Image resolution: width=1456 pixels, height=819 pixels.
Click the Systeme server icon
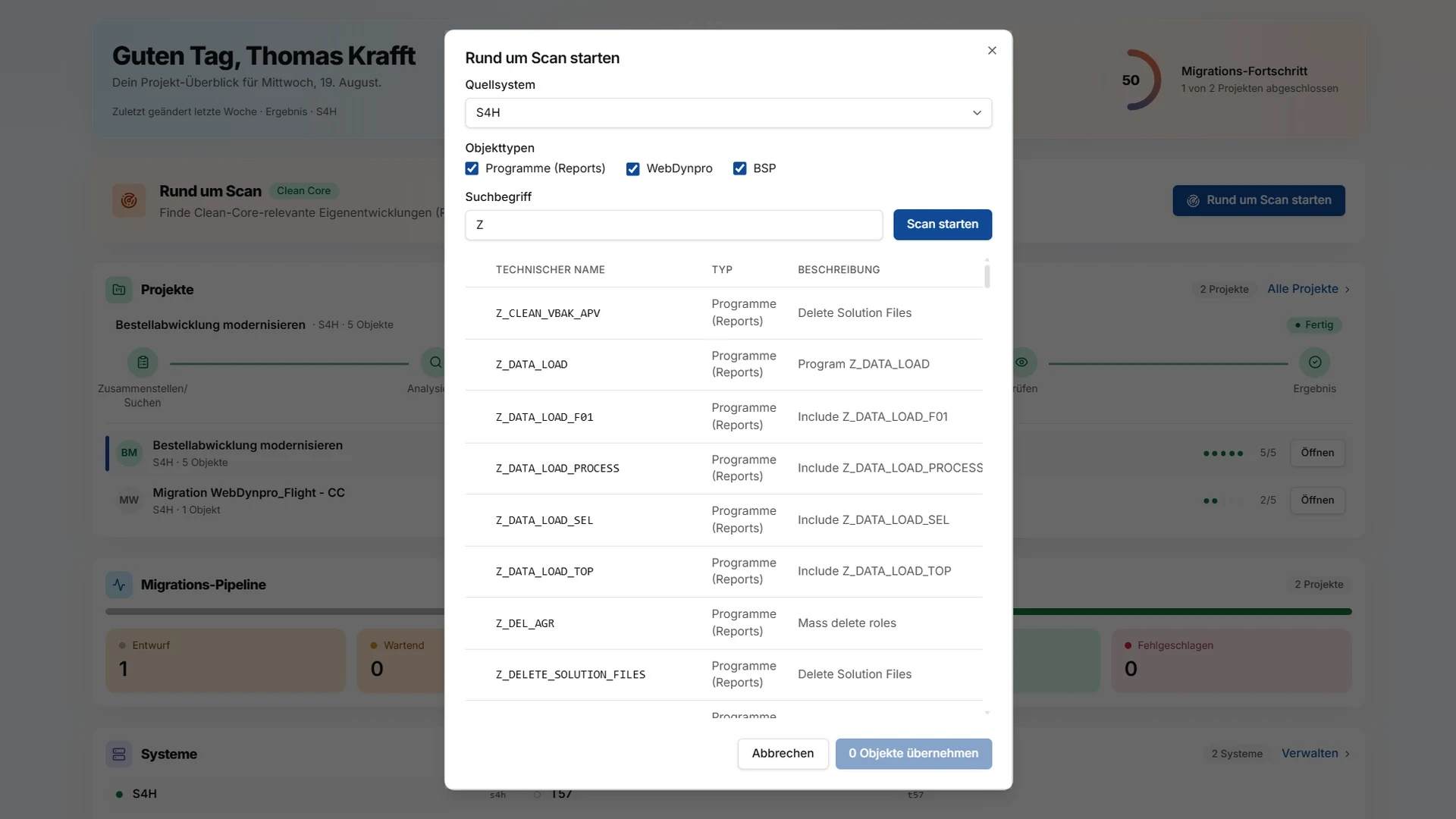[119, 755]
